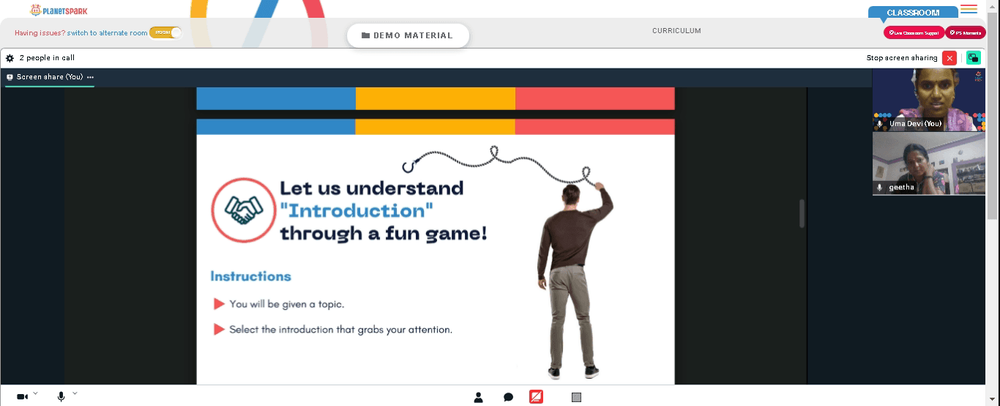Open the participants list icon
The height and width of the screenshot is (406, 1000).
point(478,397)
